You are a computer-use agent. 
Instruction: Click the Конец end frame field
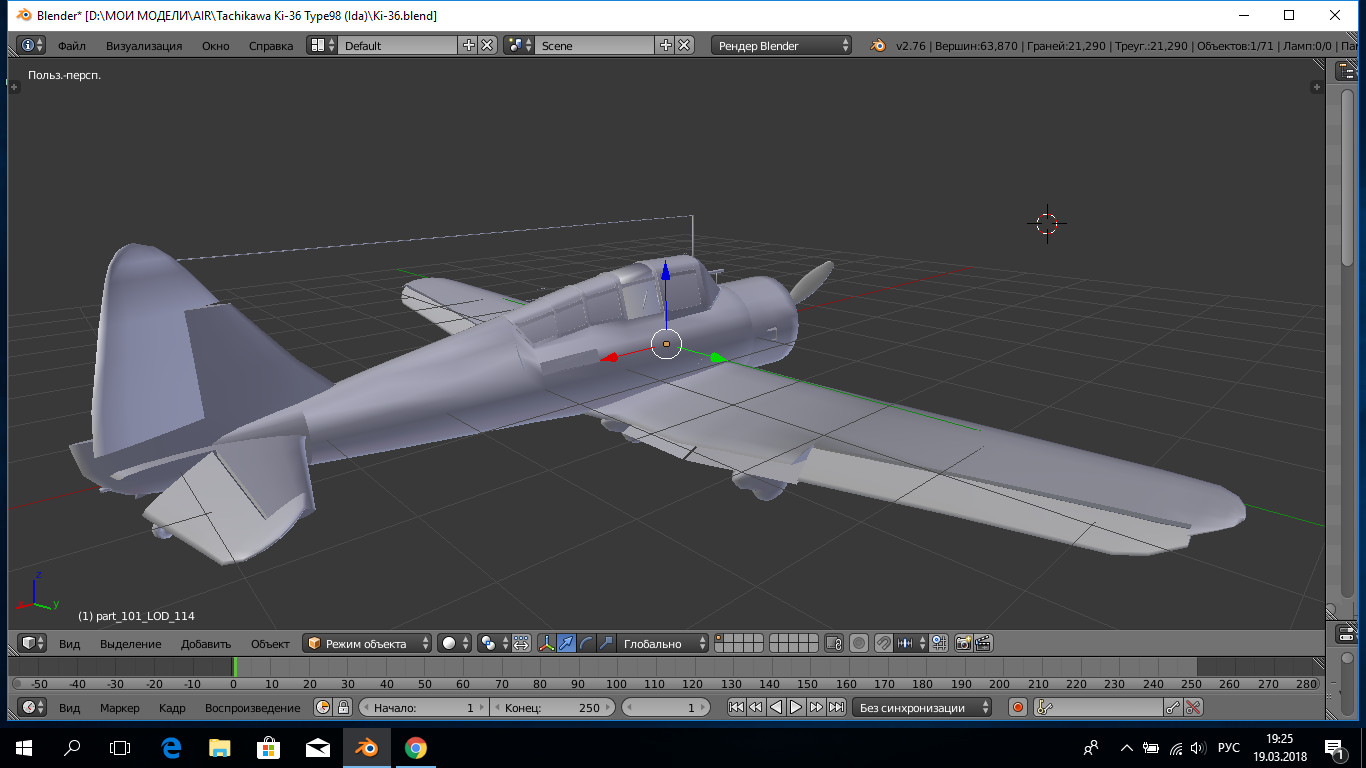tap(552, 708)
